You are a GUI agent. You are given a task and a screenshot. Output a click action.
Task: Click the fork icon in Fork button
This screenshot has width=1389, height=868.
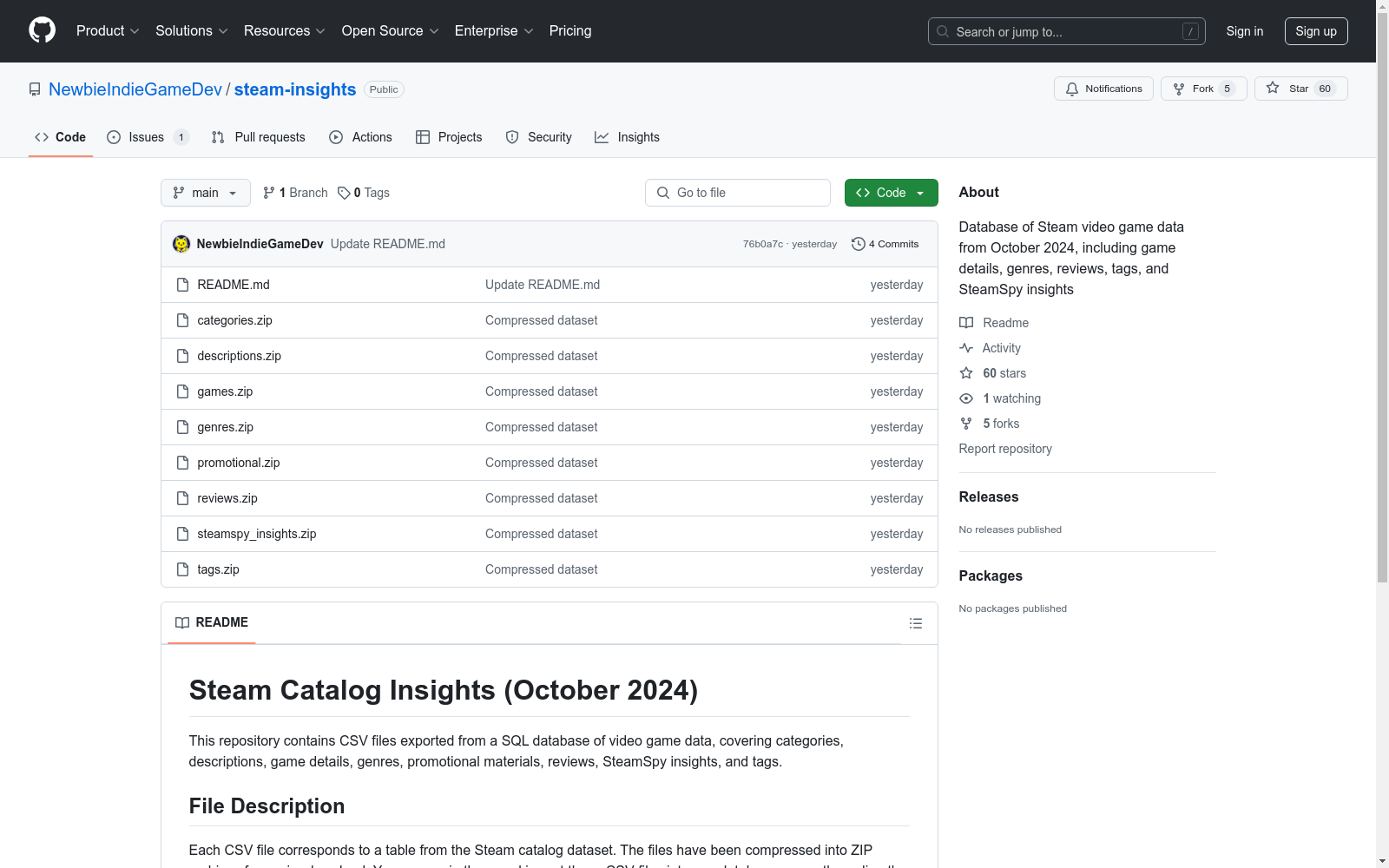coord(1179,89)
